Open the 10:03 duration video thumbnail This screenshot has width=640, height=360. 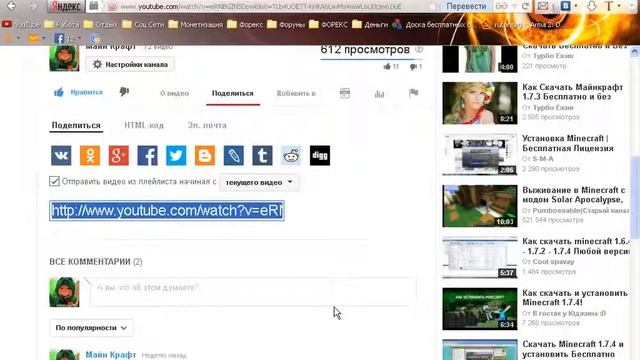pyautogui.click(x=480, y=206)
